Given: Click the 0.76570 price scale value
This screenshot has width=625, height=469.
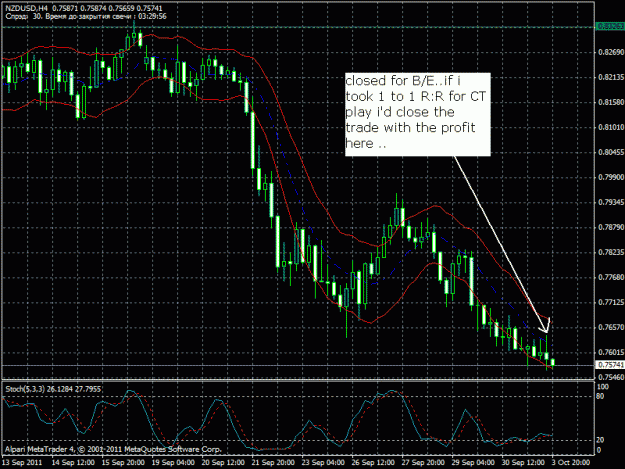Looking at the screenshot, I should click(610, 327).
